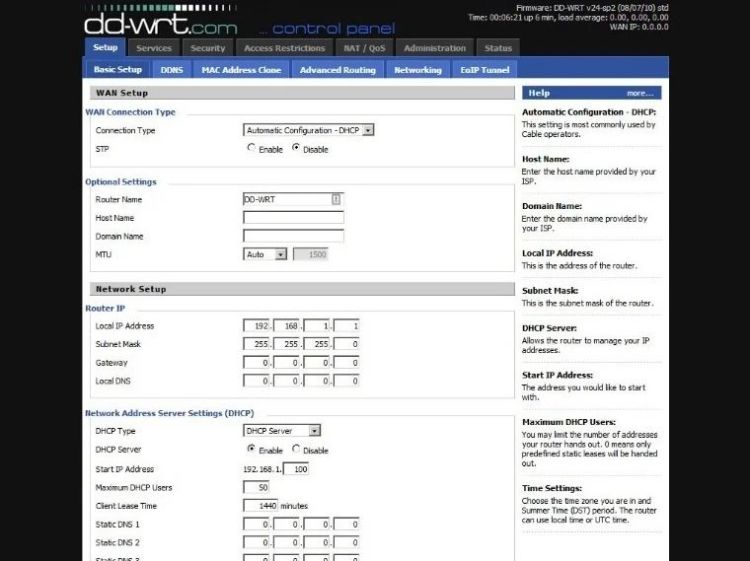The width and height of the screenshot is (750, 561).
Task: Select Disable for STP
Action: pos(296,149)
